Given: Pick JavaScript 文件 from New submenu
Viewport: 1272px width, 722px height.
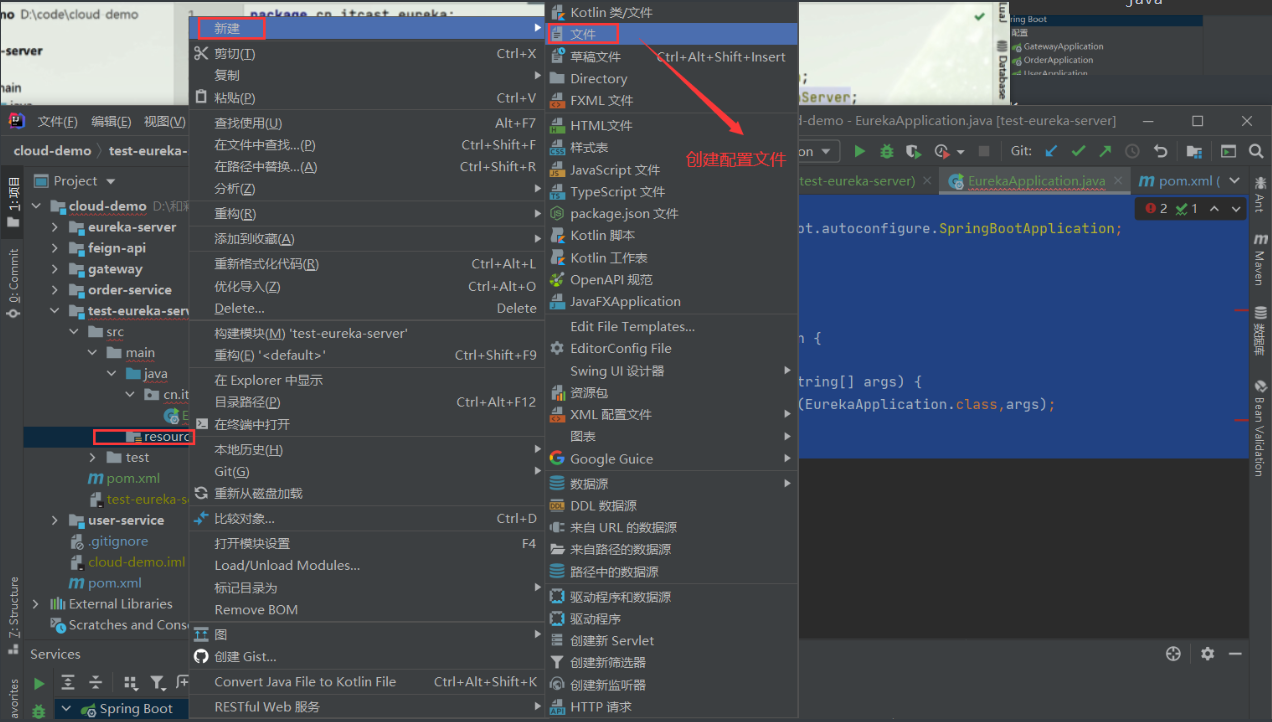Looking at the screenshot, I should tap(671, 169).
